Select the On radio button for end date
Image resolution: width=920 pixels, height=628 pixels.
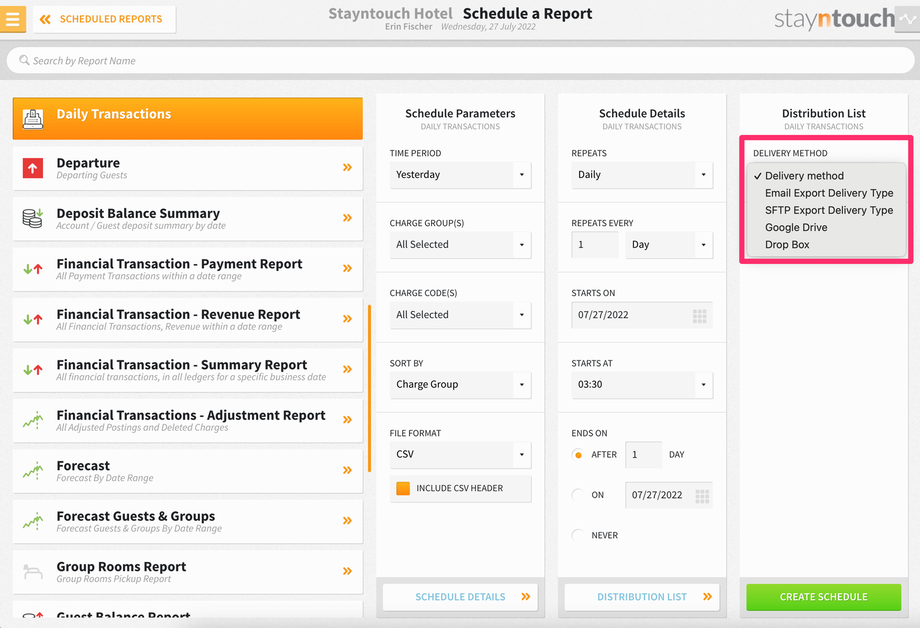(x=578, y=495)
